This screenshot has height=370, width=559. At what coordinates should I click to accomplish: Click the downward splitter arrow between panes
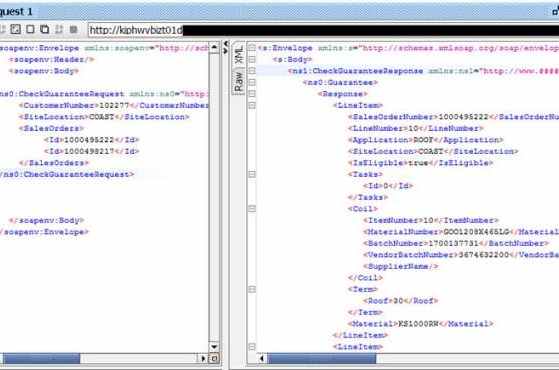(x=226, y=51)
